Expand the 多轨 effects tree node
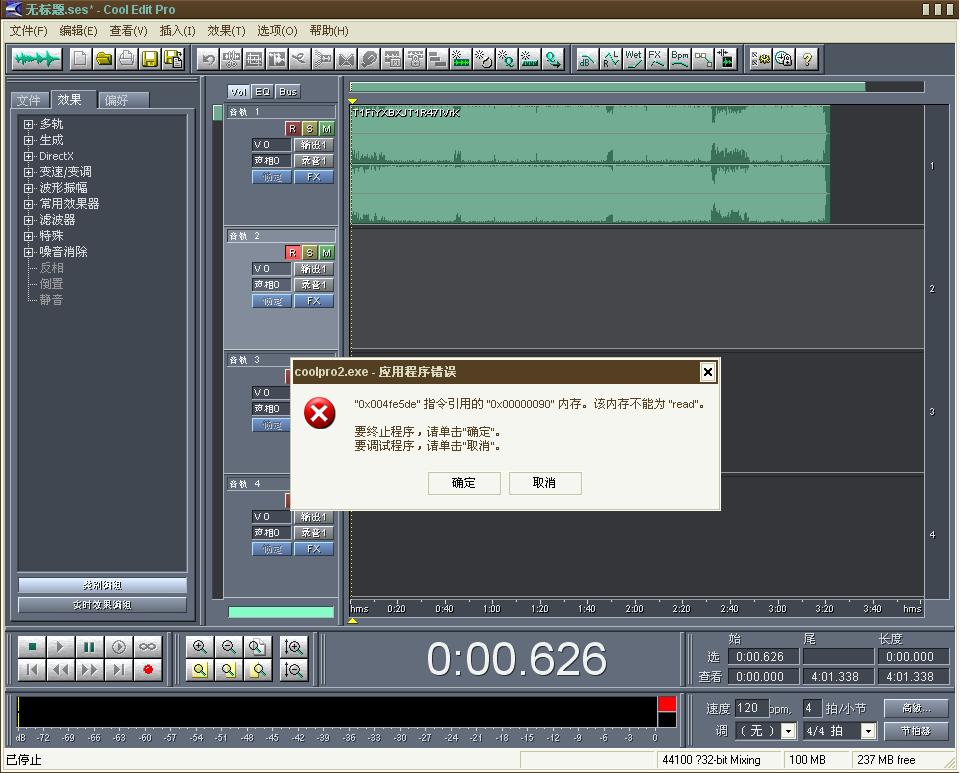This screenshot has width=960, height=773. pyautogui.click(x=28, y=124)
